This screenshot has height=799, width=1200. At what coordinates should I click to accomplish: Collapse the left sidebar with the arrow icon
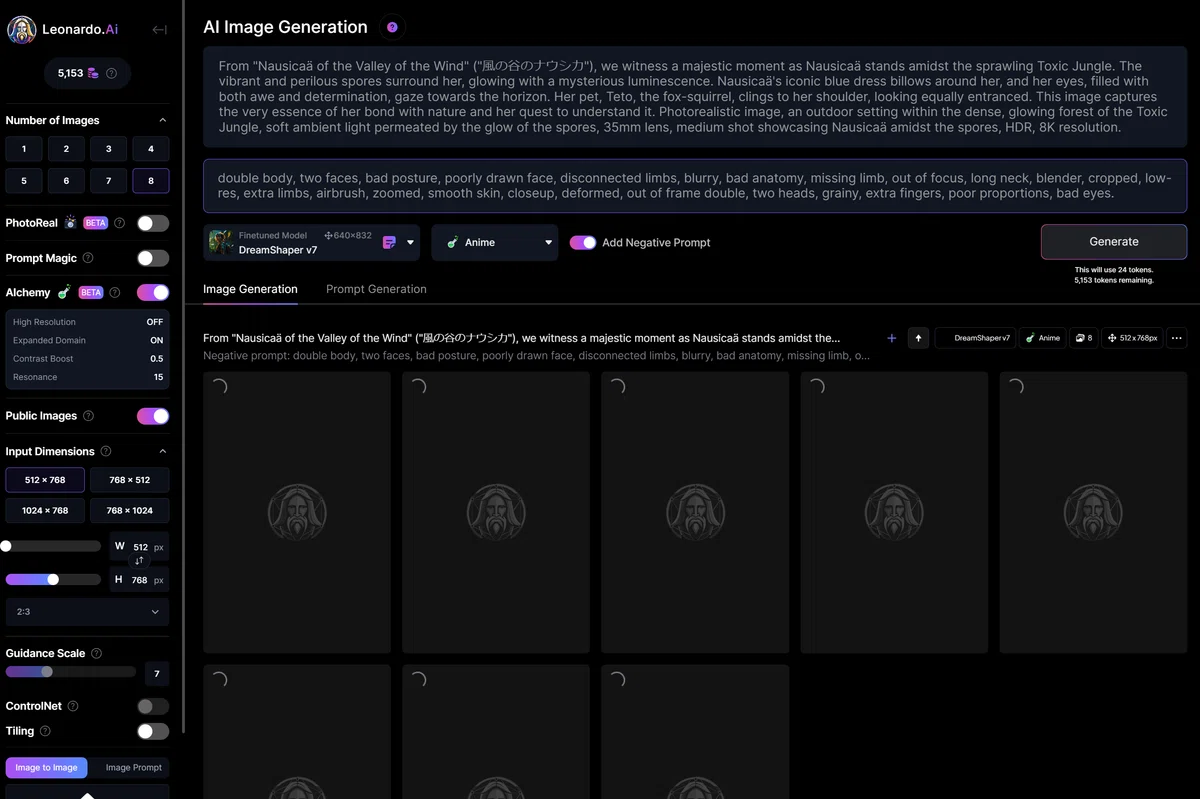pos(159,30)
